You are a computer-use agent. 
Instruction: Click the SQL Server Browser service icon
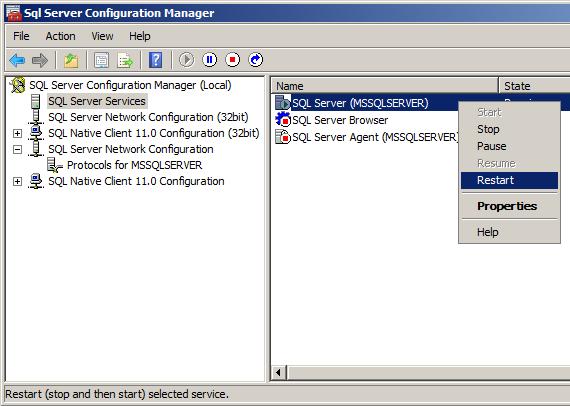[x=282, y=120]
